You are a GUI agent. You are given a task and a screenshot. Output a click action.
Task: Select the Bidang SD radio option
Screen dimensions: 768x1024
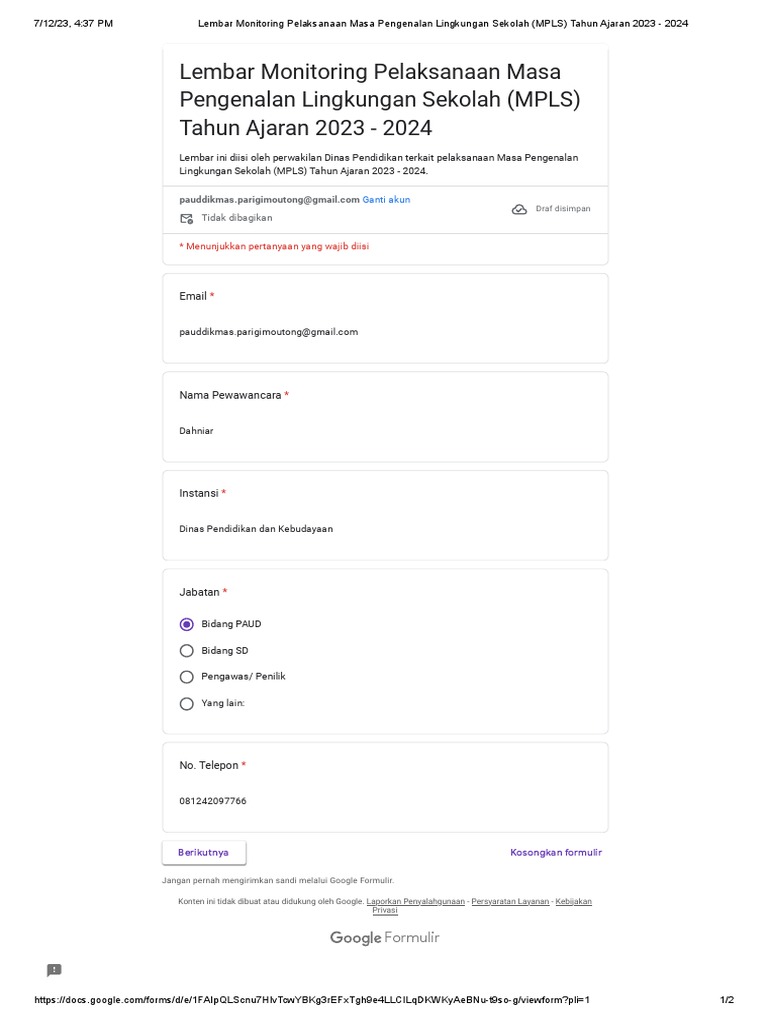pyautogui.click(x=187, y=651)
